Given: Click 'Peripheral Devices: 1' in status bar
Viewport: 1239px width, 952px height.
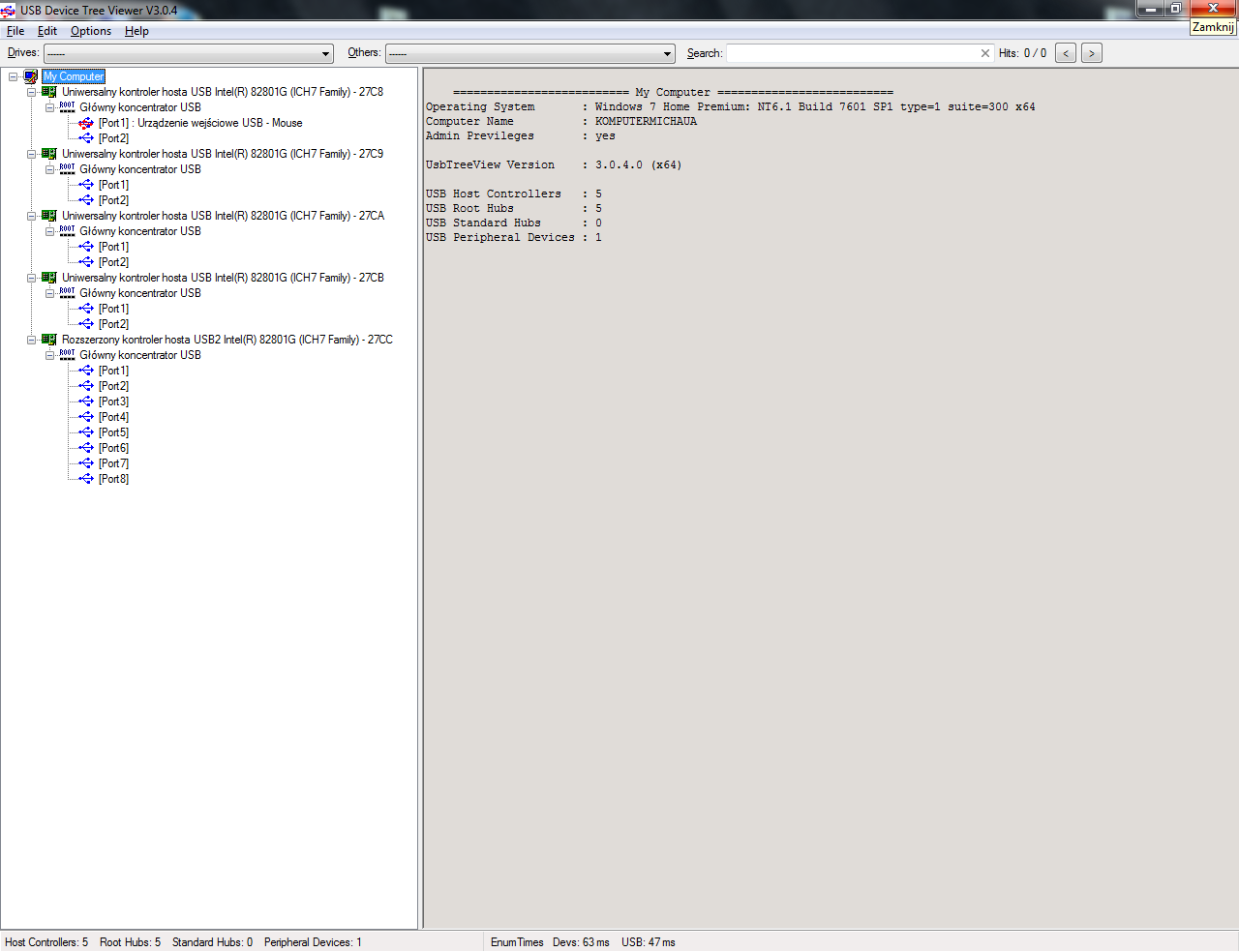Looking at the screenshot, I should 313,942.
